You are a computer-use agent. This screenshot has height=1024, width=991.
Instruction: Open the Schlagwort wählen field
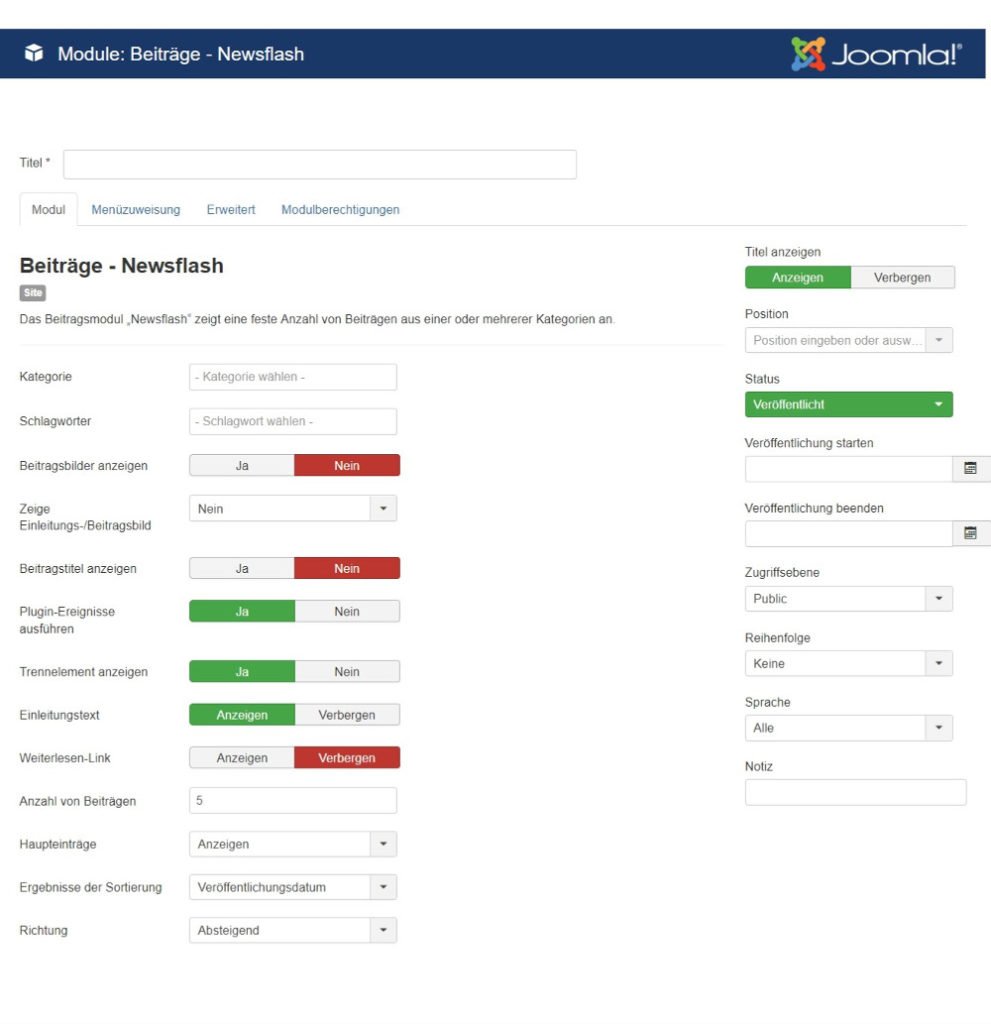coord(293,421)
